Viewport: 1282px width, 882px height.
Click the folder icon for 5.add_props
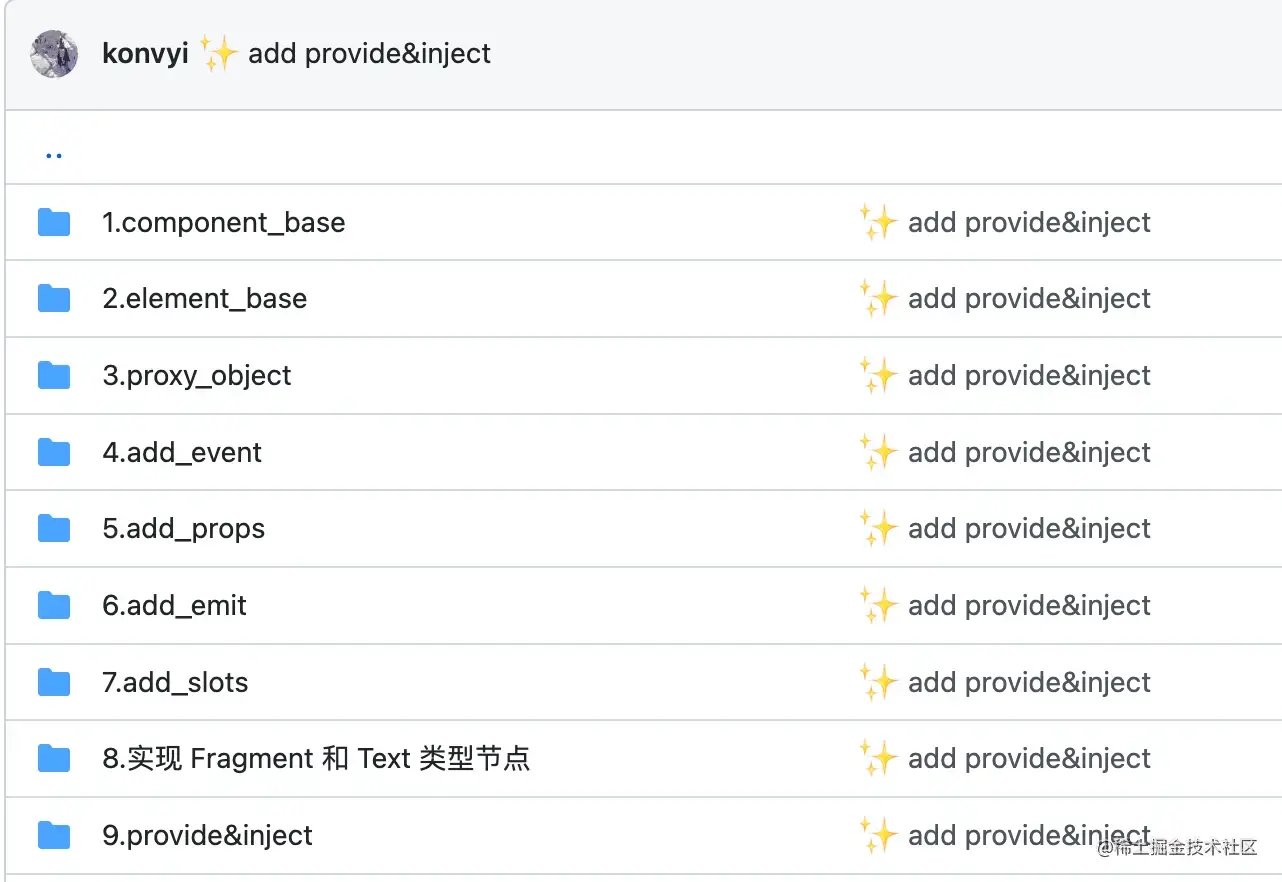click(54, 529)
